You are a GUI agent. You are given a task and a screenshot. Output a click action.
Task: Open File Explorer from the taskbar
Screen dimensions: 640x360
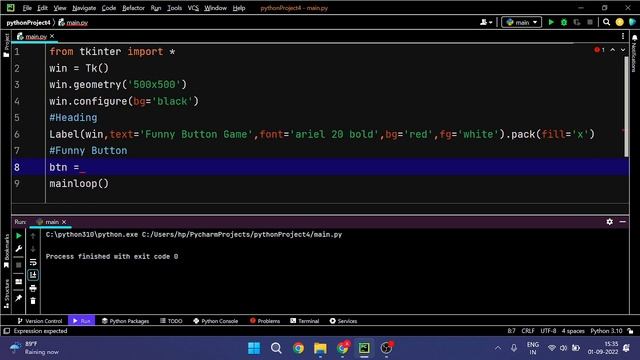(320, 348)
